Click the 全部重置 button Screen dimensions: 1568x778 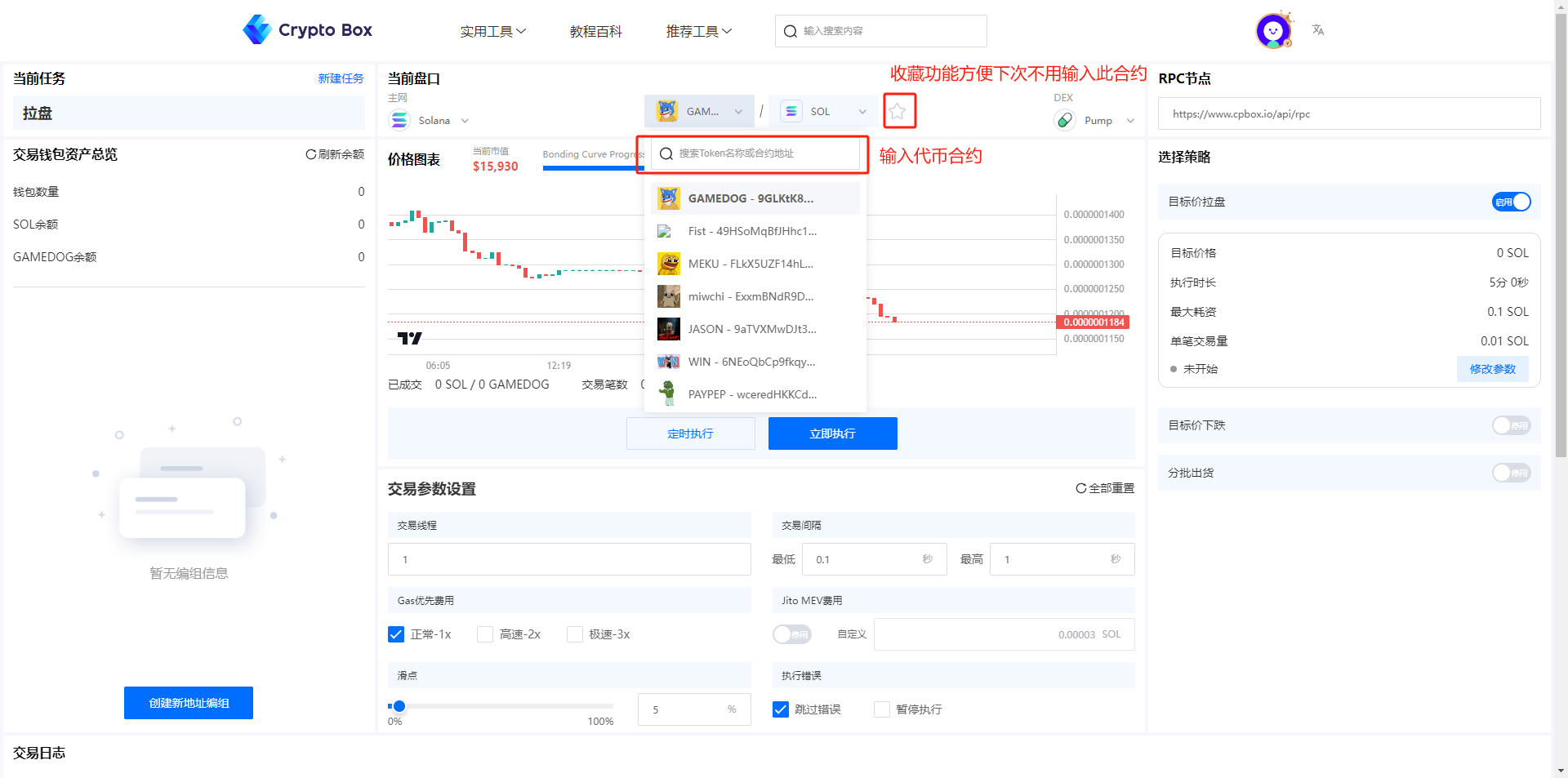1105,488
